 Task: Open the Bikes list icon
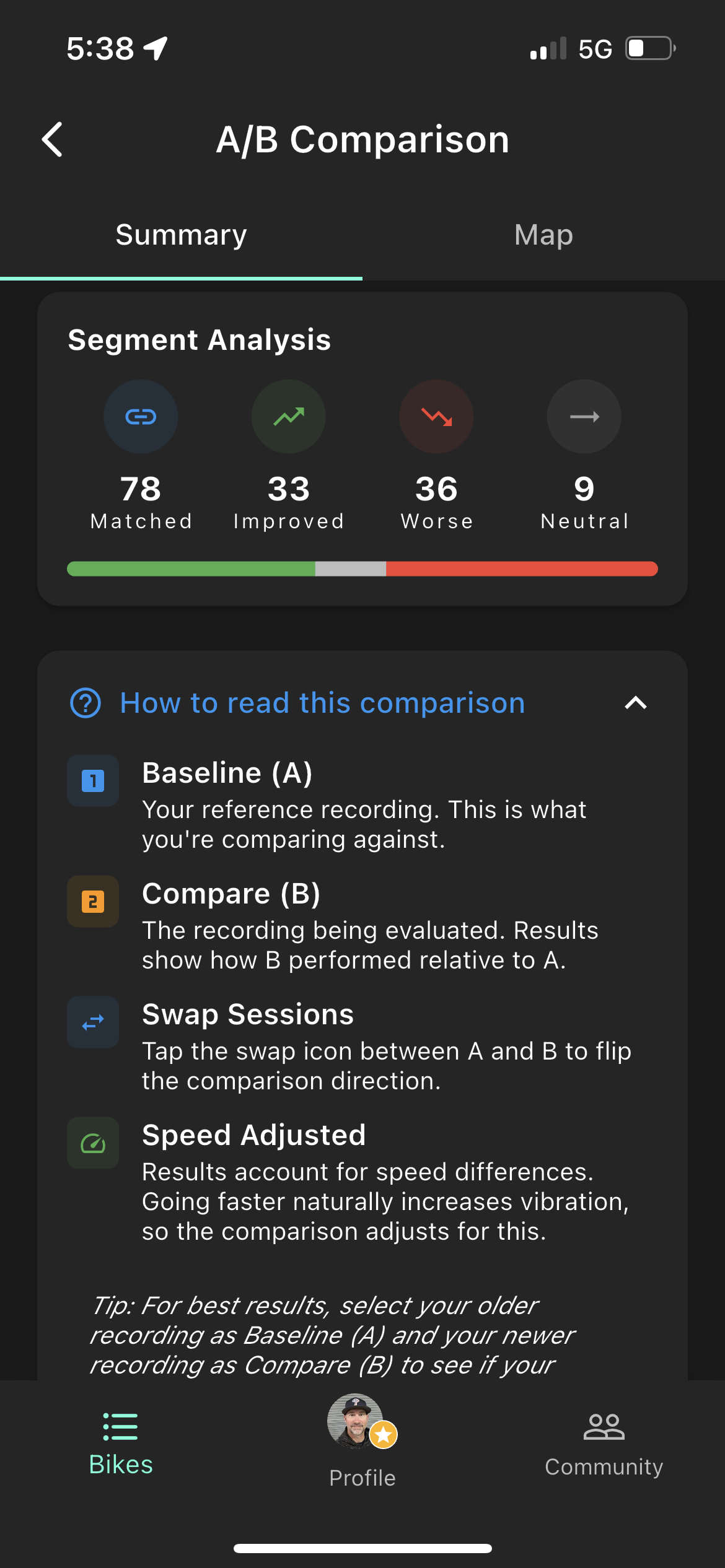click(120, 1427)
